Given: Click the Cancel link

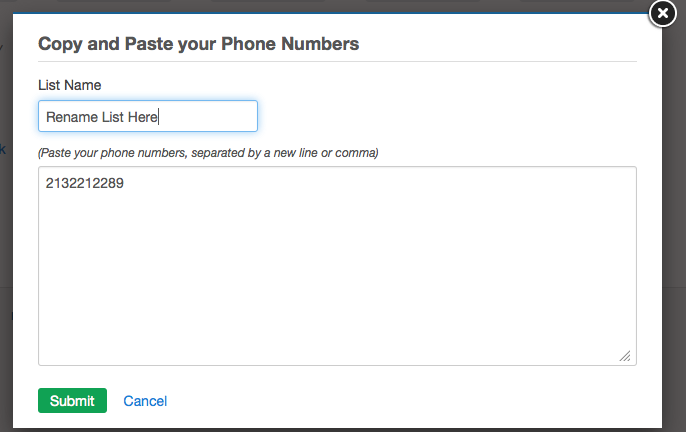Looking at the screenshot, I should coord(145,401).
